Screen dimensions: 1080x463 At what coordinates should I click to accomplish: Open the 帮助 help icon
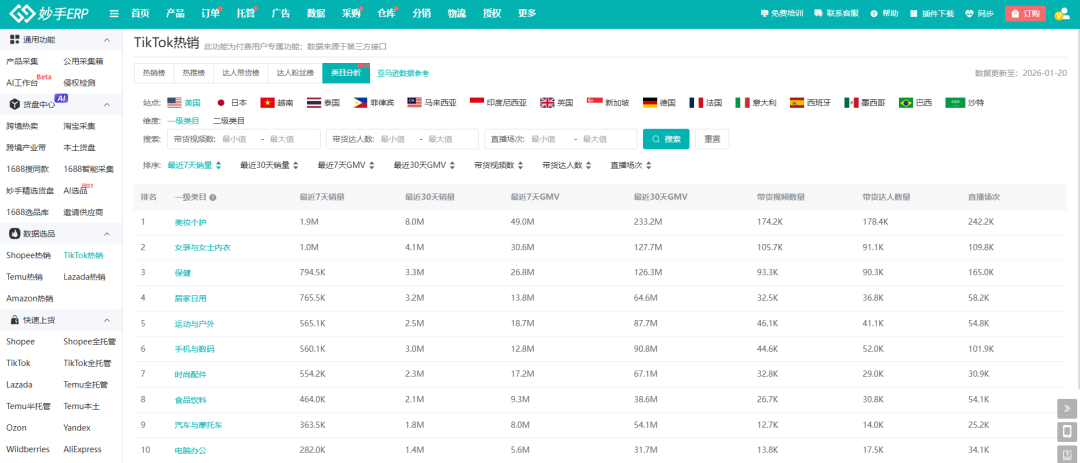pyautogui.click(x=884, y=14)
